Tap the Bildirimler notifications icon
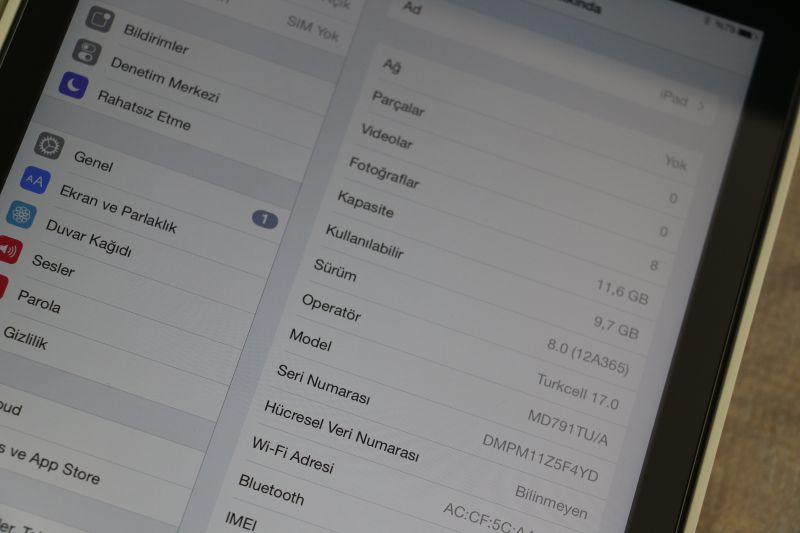 point(99,19)
